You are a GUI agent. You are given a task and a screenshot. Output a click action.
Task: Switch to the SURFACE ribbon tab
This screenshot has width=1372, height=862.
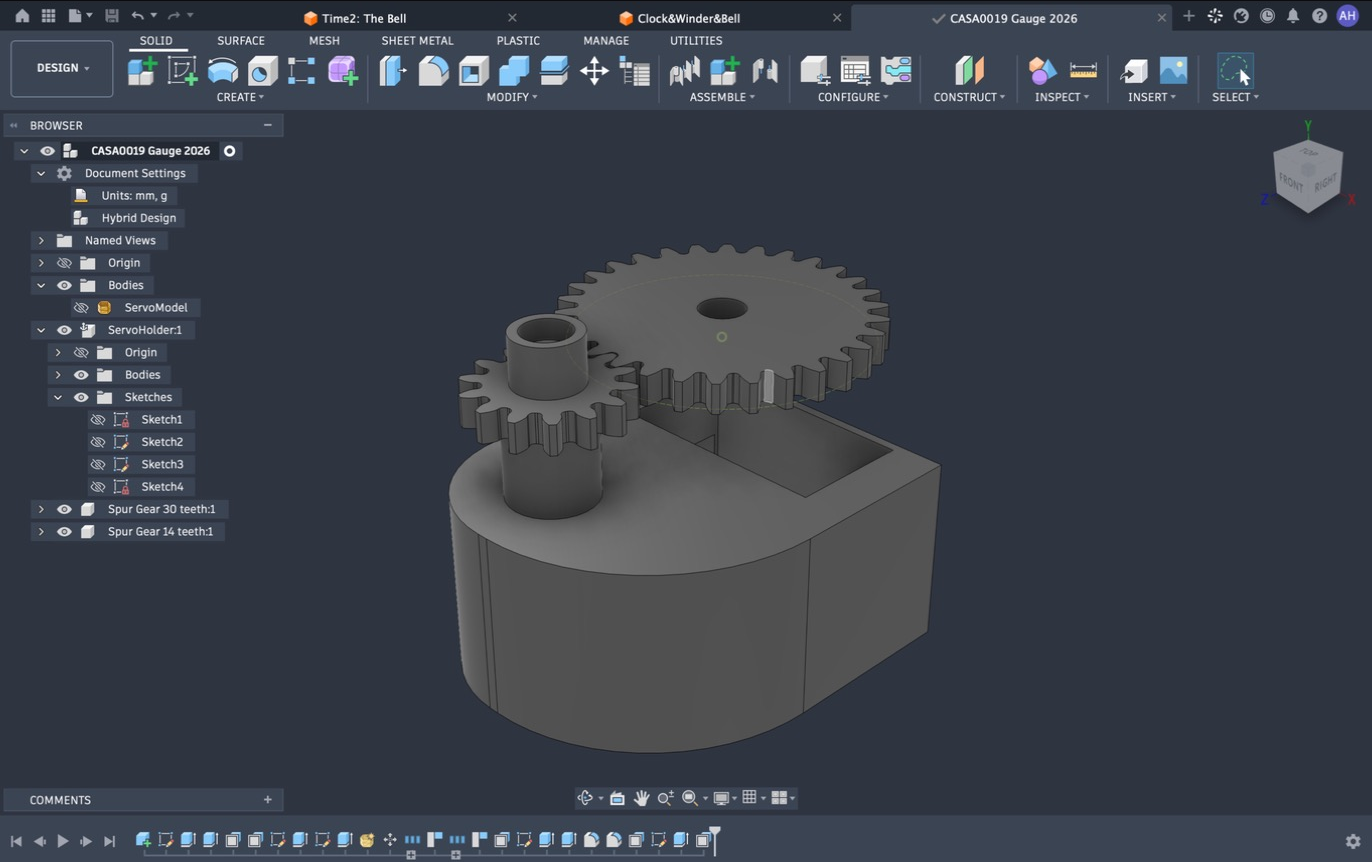point(241,41)
